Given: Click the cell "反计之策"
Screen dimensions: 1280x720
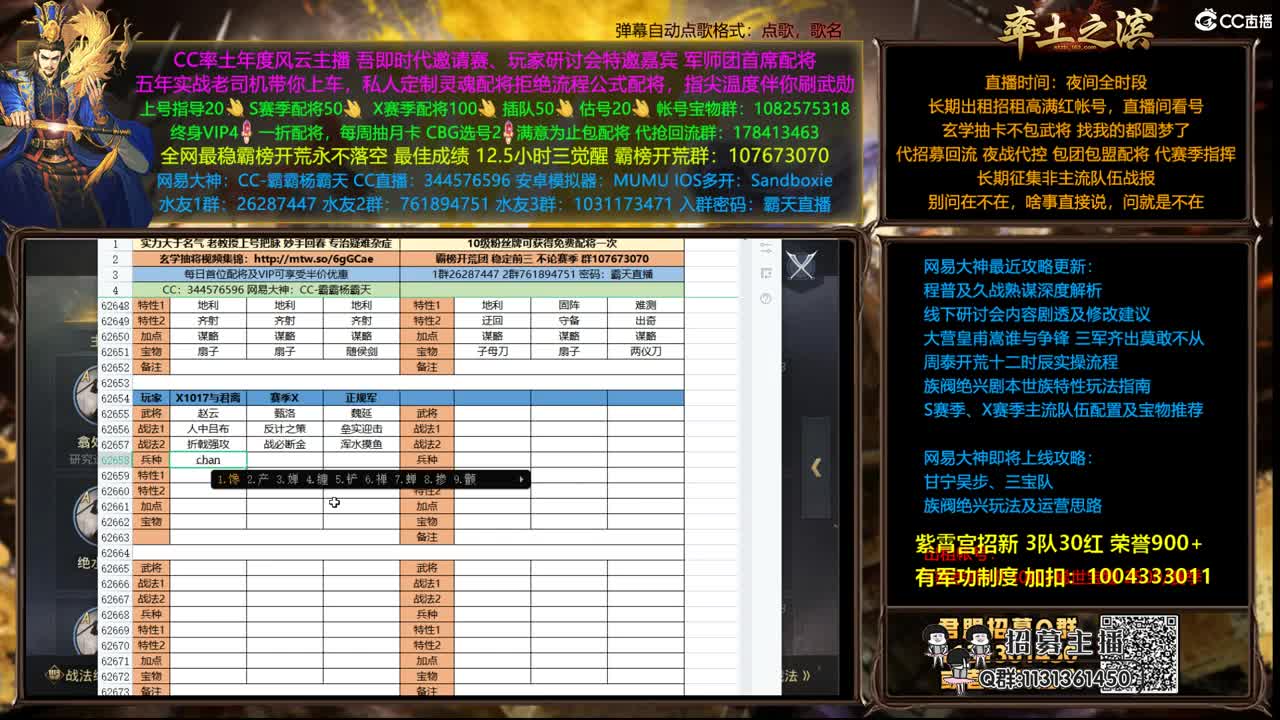Looking at the screenshot, I should point(285,429).
